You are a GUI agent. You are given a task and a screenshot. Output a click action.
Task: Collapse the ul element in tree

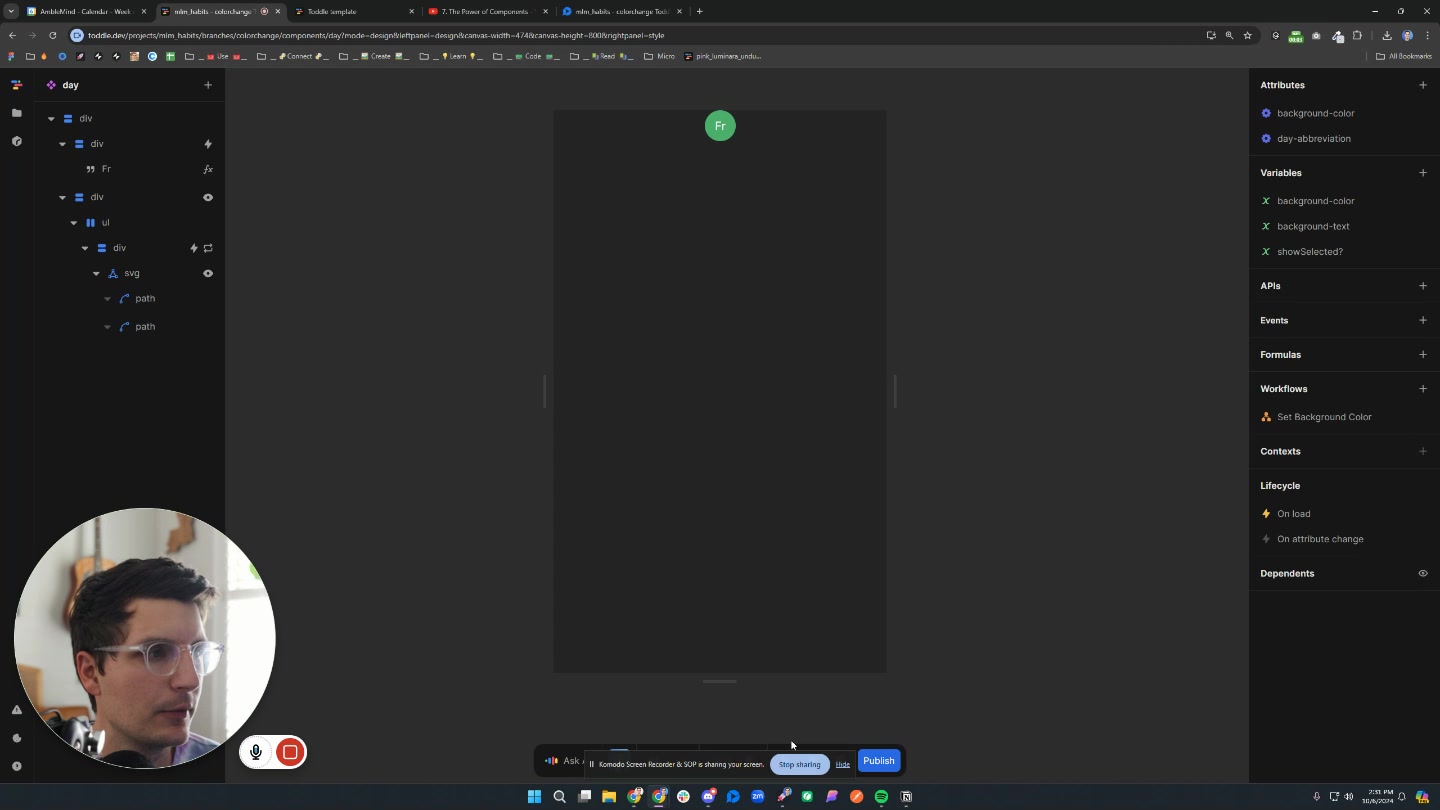(74, 223)
